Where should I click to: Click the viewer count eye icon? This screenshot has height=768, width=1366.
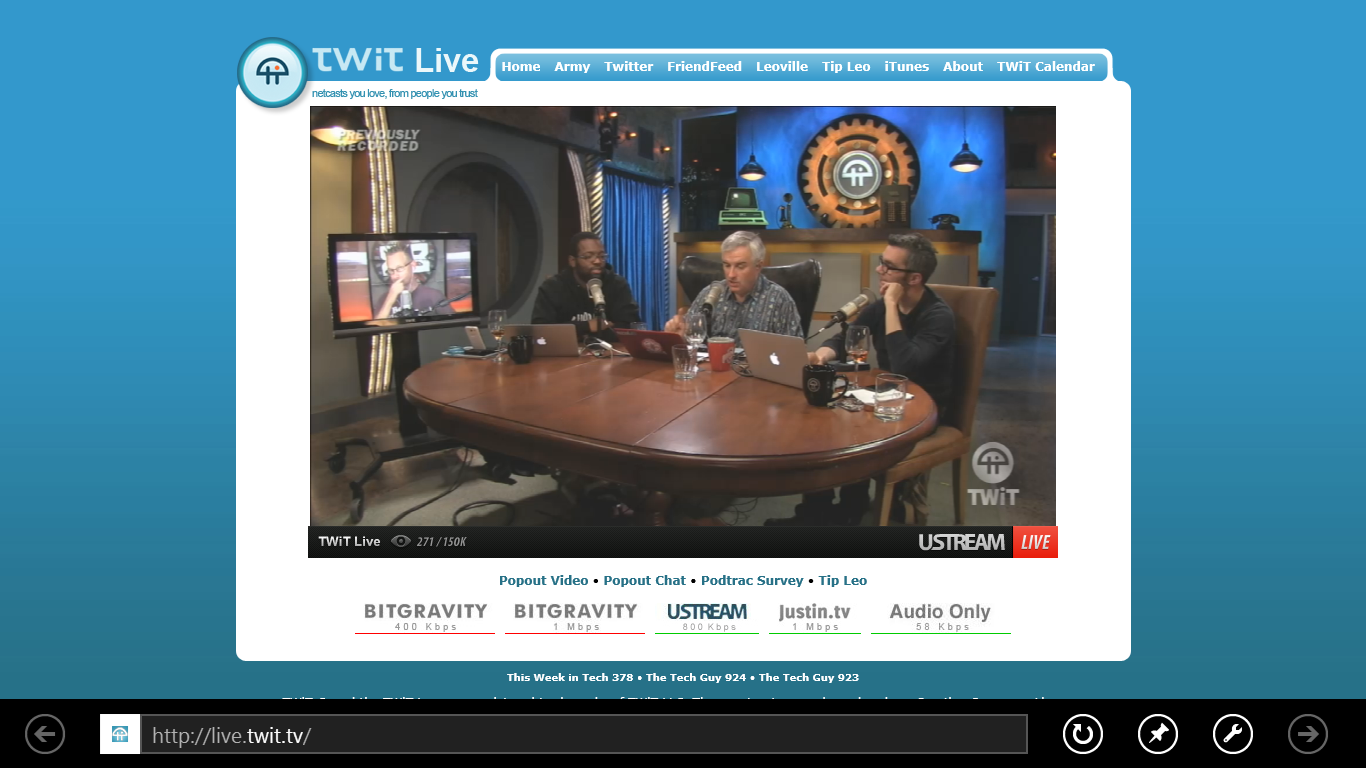401,542
